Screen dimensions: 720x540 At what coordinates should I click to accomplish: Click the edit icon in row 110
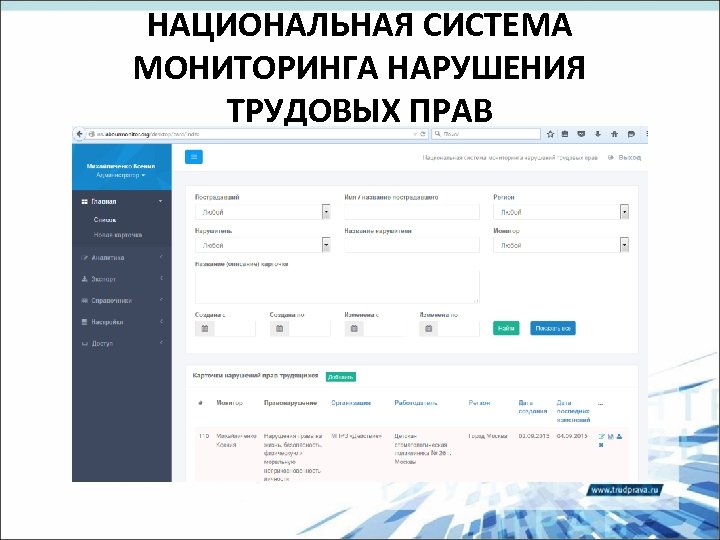(x=602, y=437)
